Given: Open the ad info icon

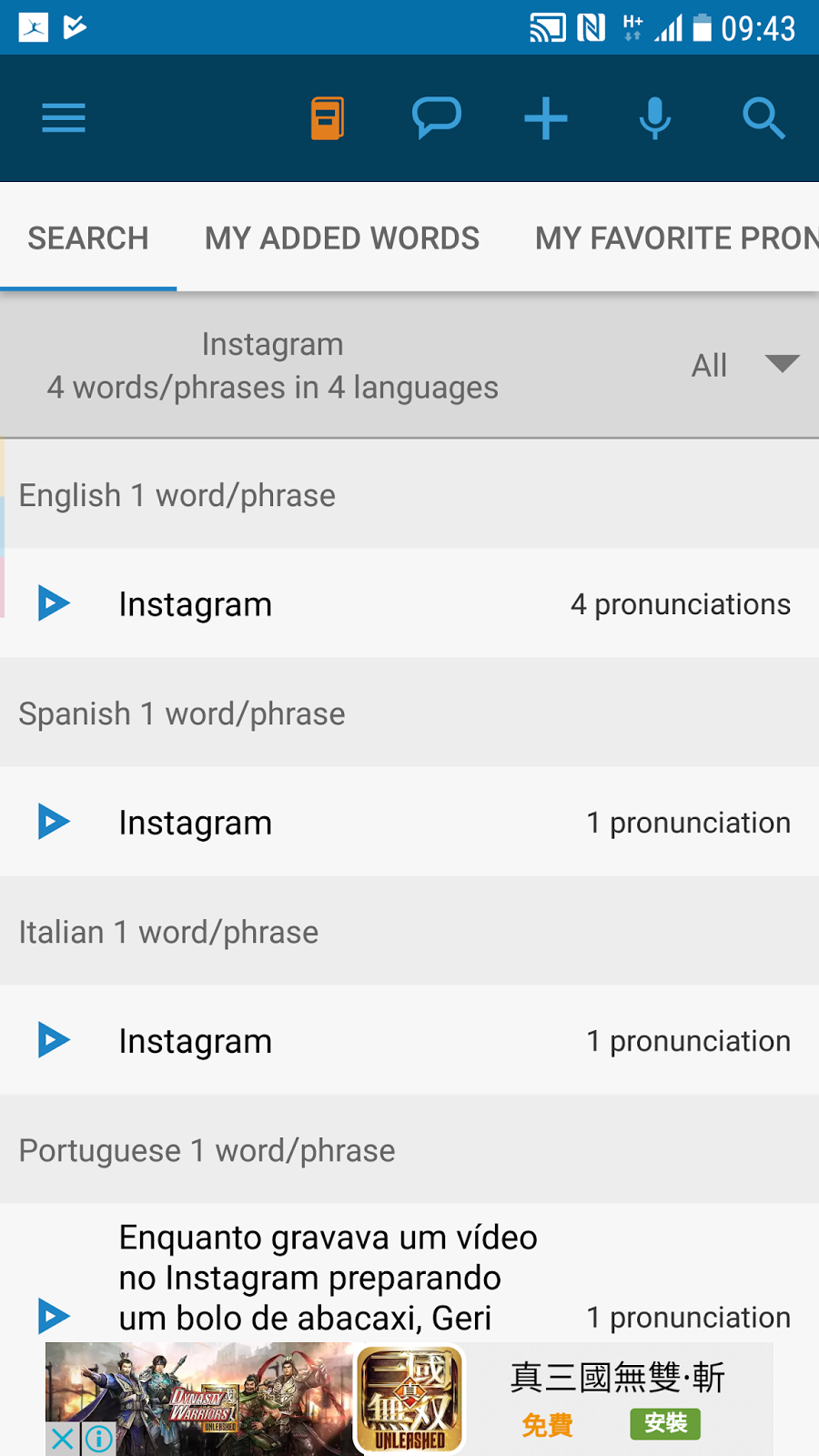Looking at the screenshot, I should click(x=98, y=1439).
